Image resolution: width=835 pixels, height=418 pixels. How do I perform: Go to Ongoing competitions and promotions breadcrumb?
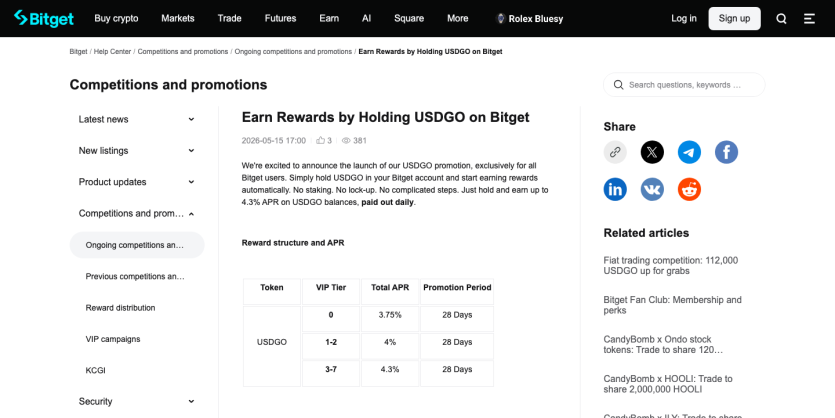click(293, 52)
